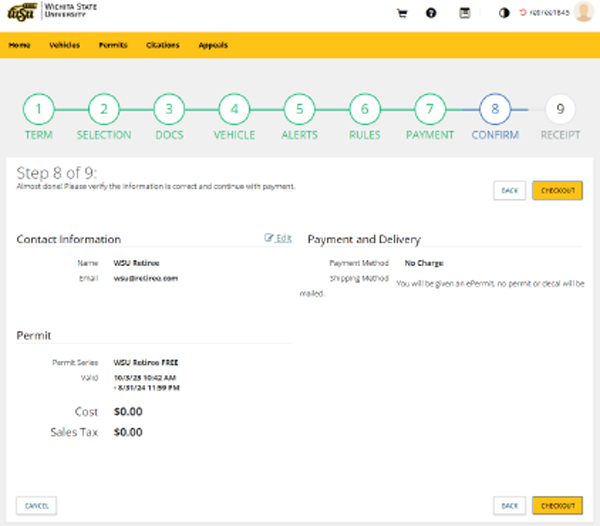Screen dimensions: 600x526
Task: Open the Vehicles menu
Action: click(x=65, y=45)
